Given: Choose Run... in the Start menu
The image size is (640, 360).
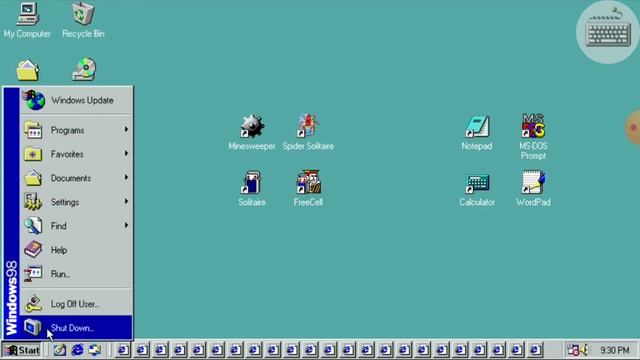Looking at the screenshot, I should 76,274.
